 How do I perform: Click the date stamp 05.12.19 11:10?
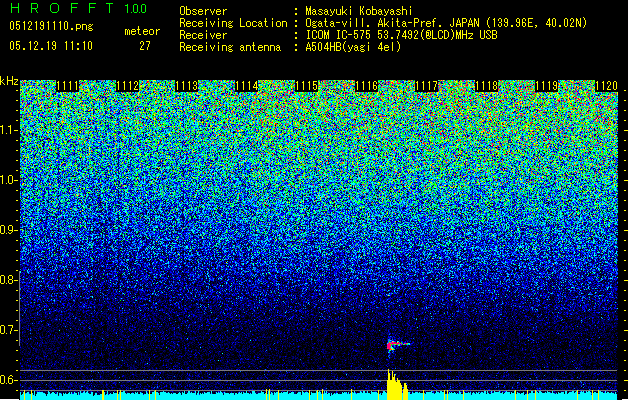(51, 46)
